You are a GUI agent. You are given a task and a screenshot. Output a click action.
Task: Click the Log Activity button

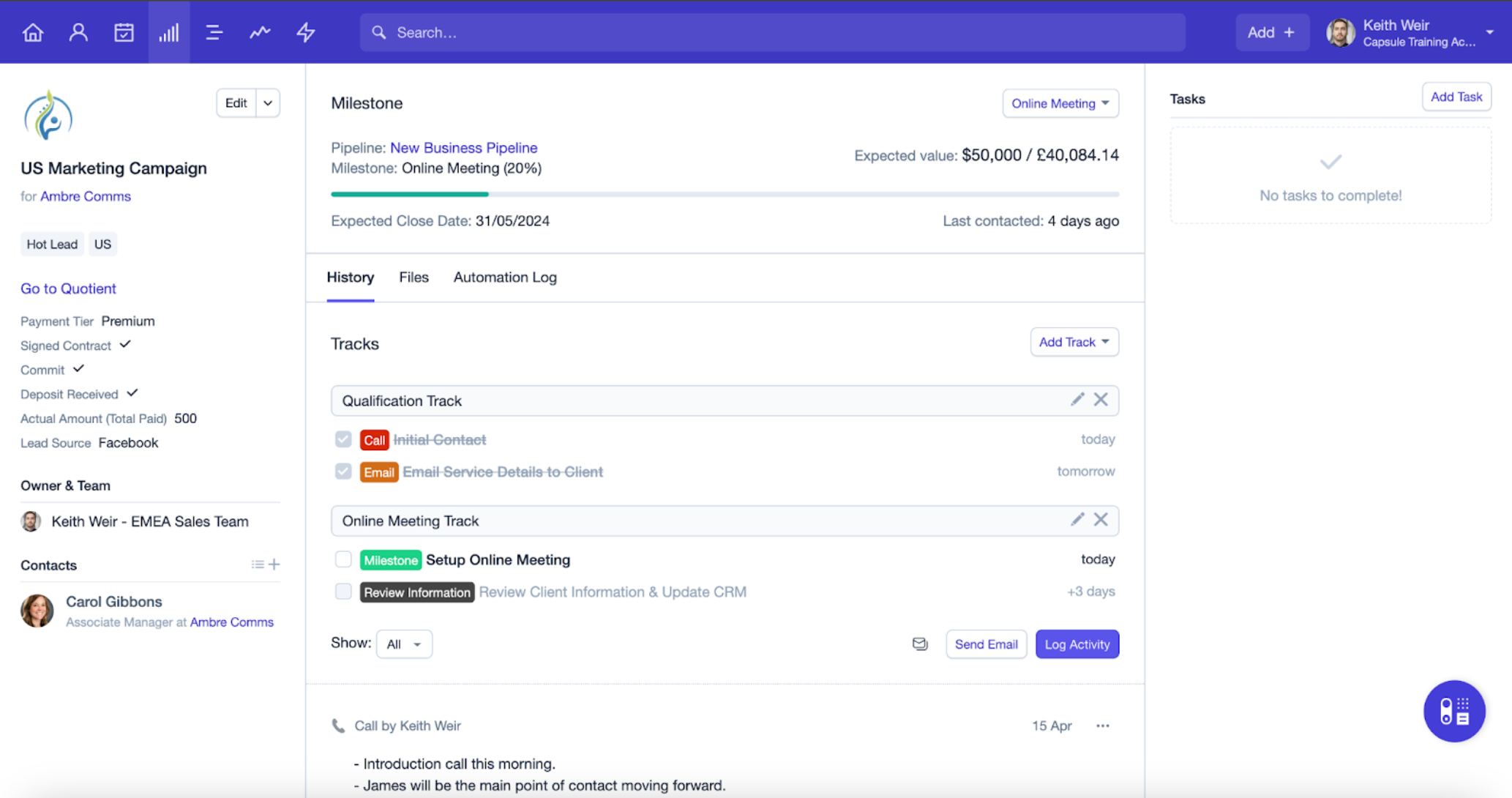point(1077,644)
